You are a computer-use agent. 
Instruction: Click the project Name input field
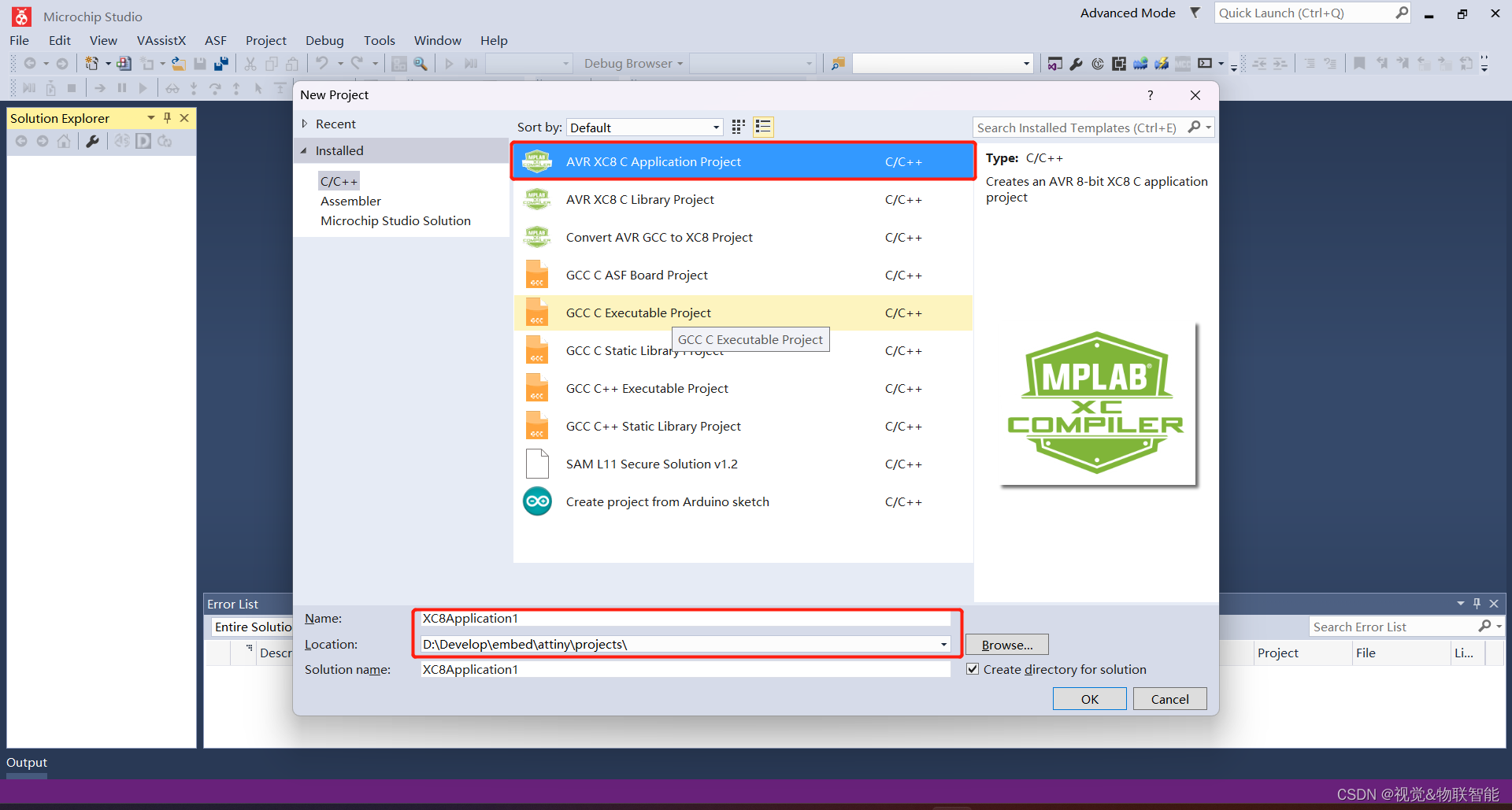685,619
